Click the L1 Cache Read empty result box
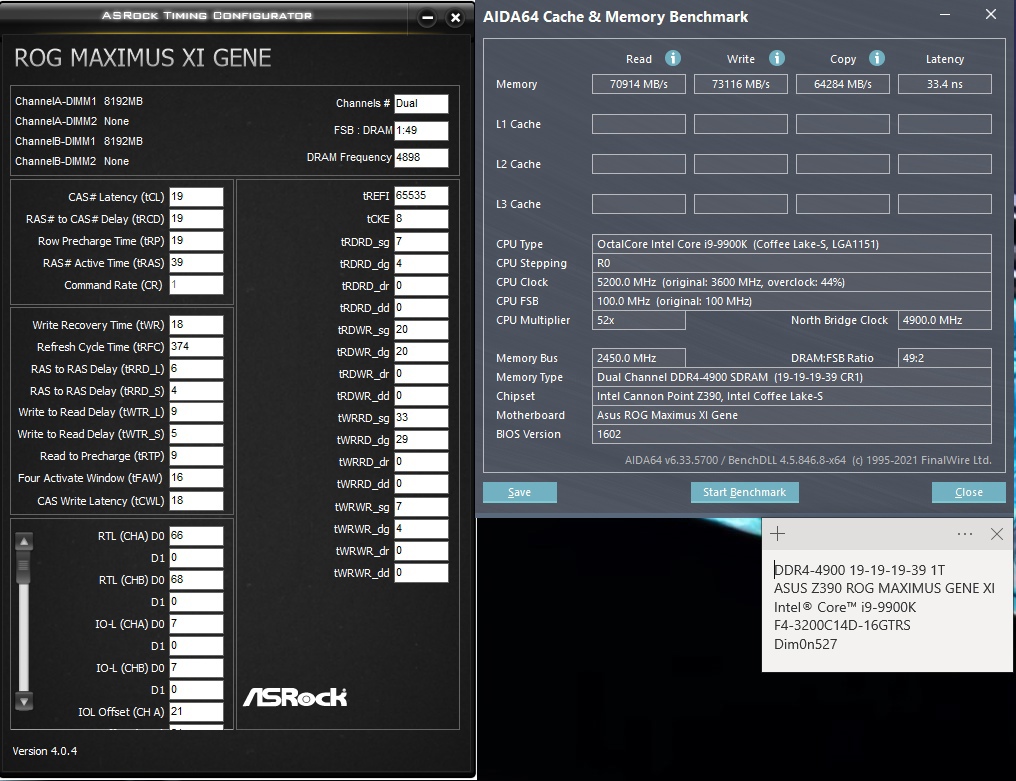The height and width of the screenshot is (781, 1016). pos(639,124)
